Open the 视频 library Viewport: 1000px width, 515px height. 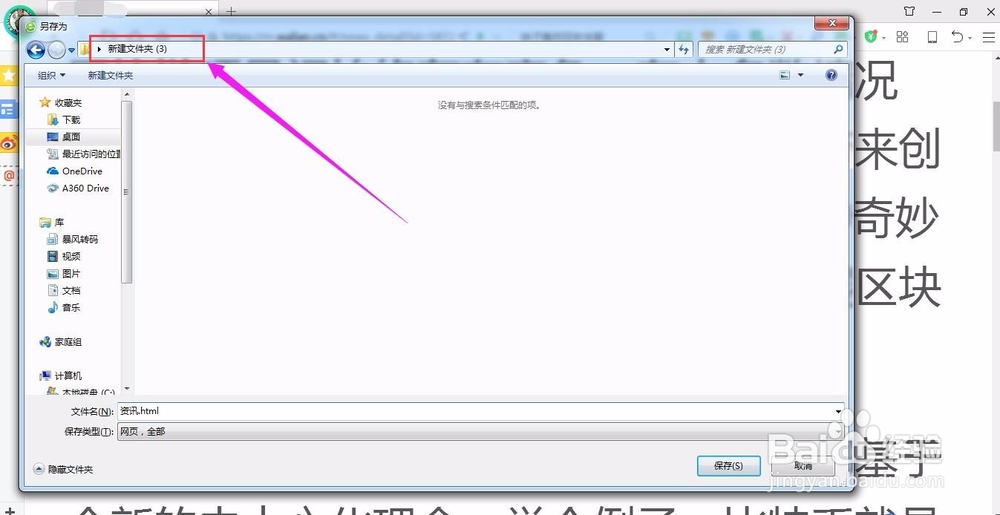click(x=64, y=257)
